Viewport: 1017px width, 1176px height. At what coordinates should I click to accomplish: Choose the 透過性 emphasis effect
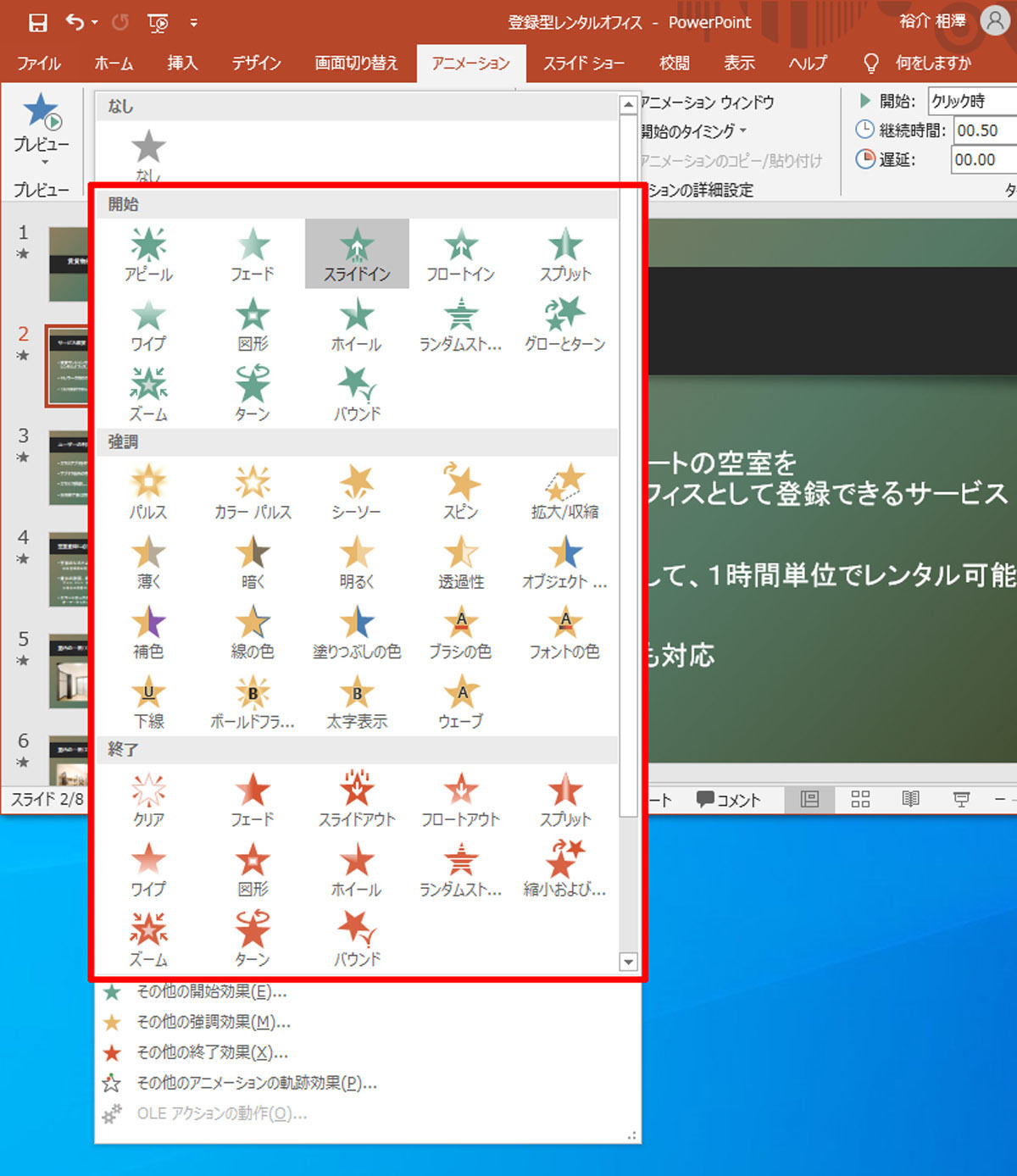click(x=461, y=563)
